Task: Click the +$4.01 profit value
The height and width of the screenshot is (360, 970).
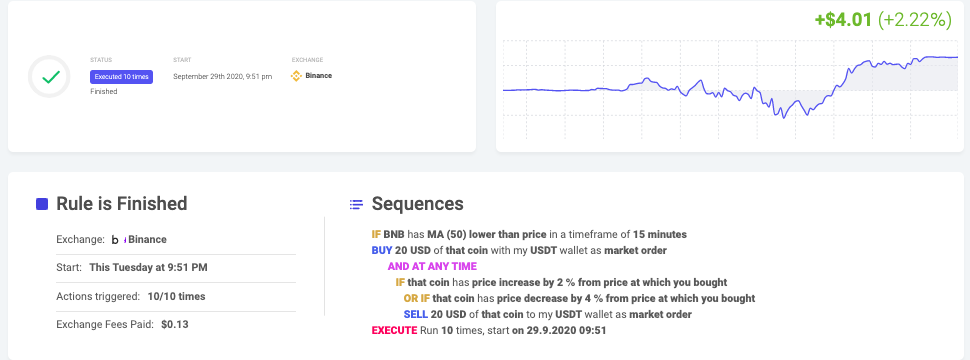Action: pos(843,20)
